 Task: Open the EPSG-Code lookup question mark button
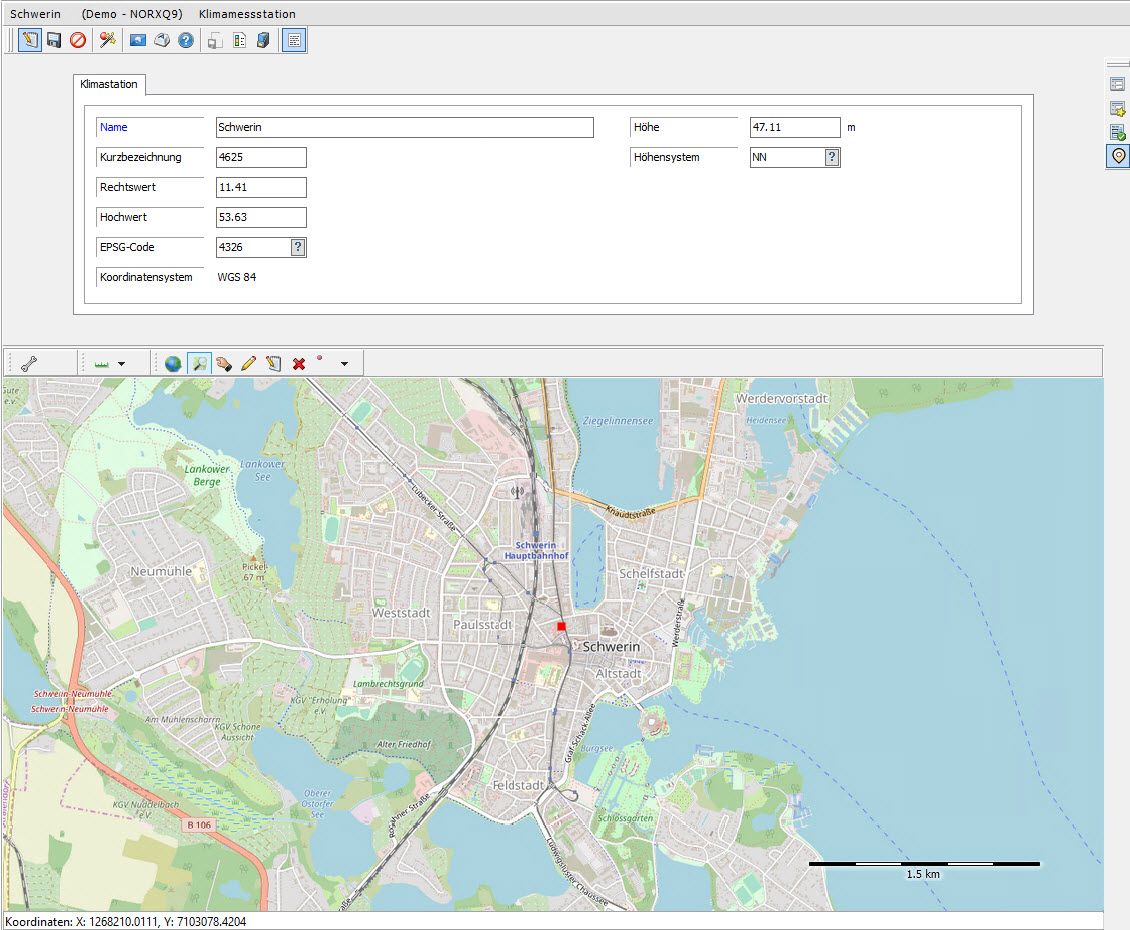tap(298, 247)
